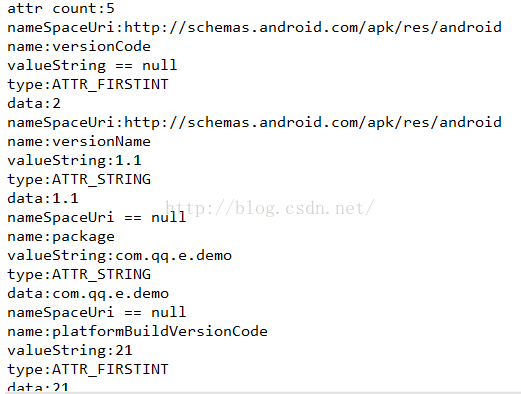Image resolution: width=521 pixels, height=394 pixels.
Task: Click the 'name:platformBuildVersionCode' line
Action: click(x=137, y=331)
